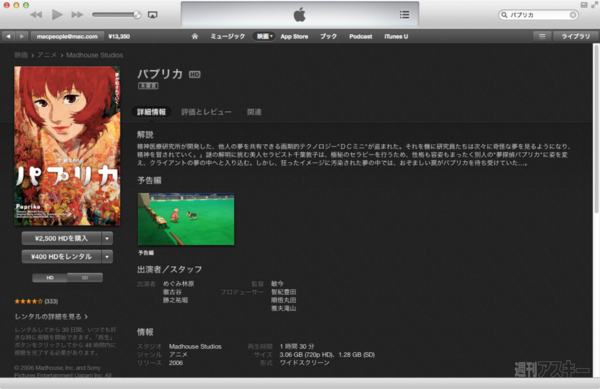The width and height of the screenshot is (600, 389).
Task: Select the 関連 tab
Action: pyautogui.click(x=254, y=112)
